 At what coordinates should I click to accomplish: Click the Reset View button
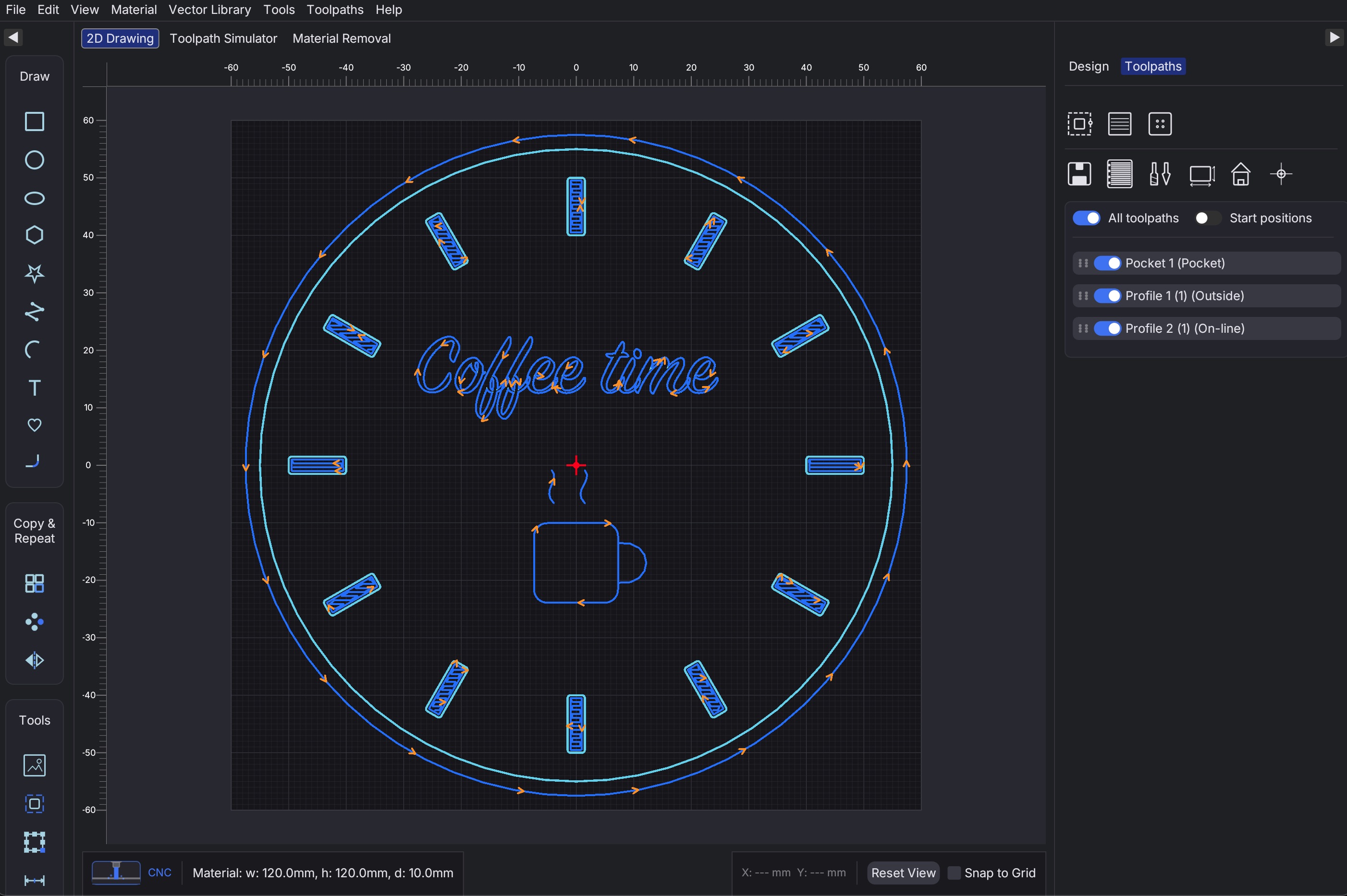[903, 872]
